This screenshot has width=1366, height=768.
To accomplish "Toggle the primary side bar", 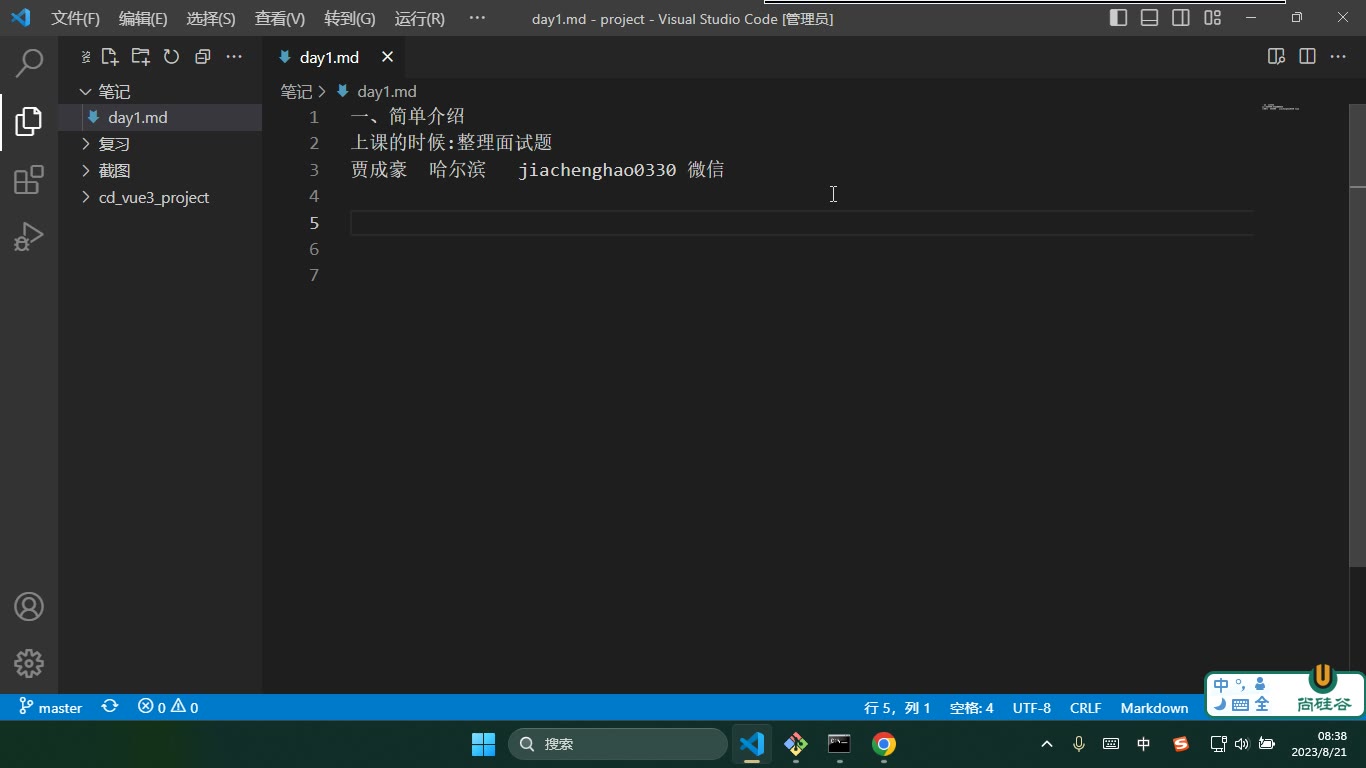I will (x=1119, y=18).
